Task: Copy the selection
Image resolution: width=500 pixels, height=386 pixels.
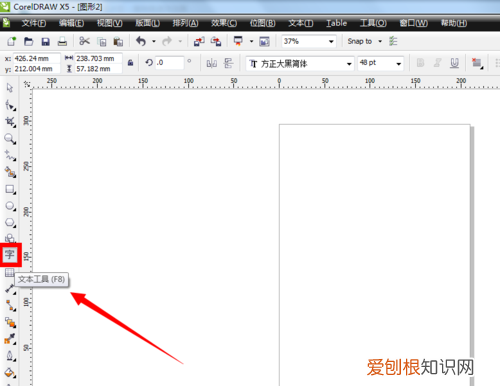Action: (x=102, y=42)
